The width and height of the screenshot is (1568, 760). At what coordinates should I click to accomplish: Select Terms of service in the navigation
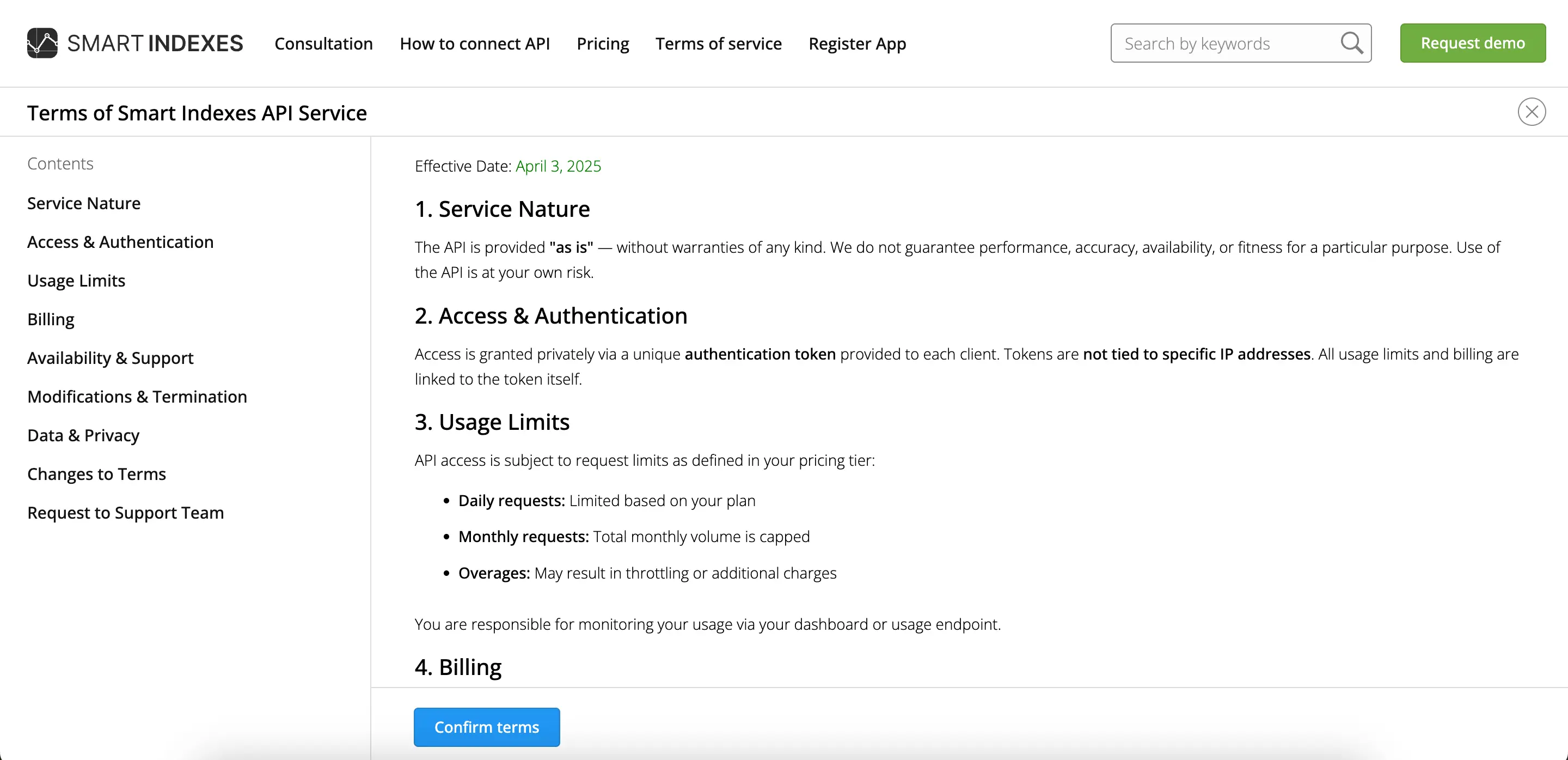[718, 43]
